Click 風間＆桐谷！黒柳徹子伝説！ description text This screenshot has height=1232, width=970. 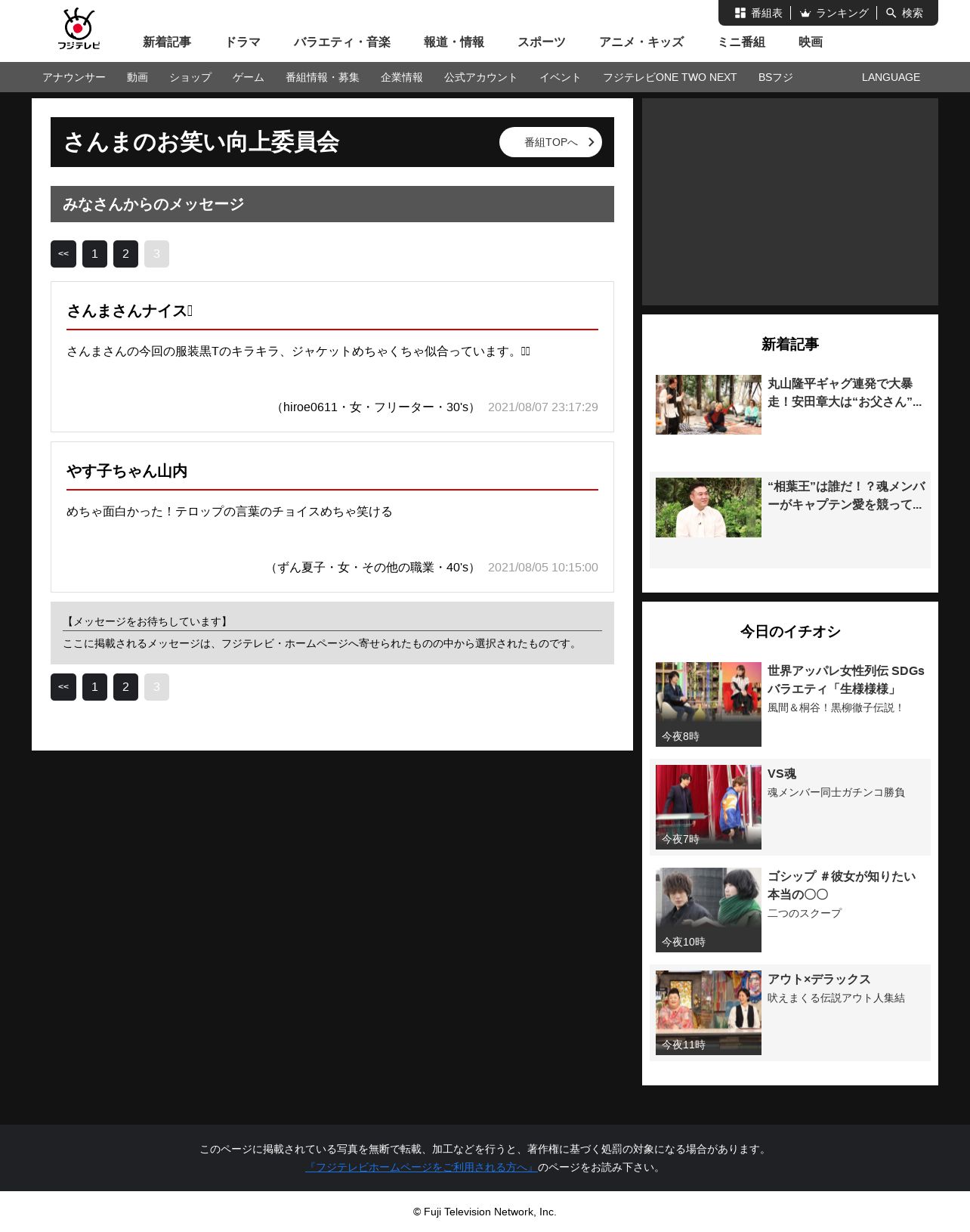836,707
